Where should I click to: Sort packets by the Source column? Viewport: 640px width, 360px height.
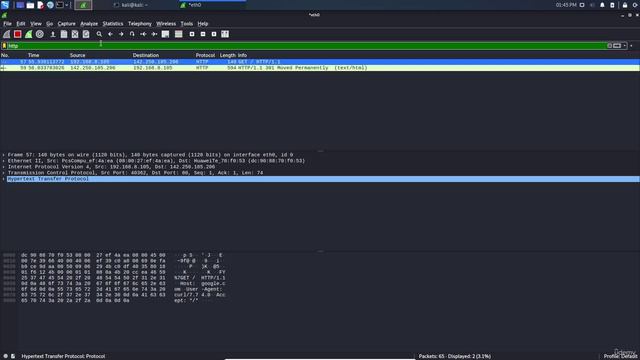coord(77,55)
